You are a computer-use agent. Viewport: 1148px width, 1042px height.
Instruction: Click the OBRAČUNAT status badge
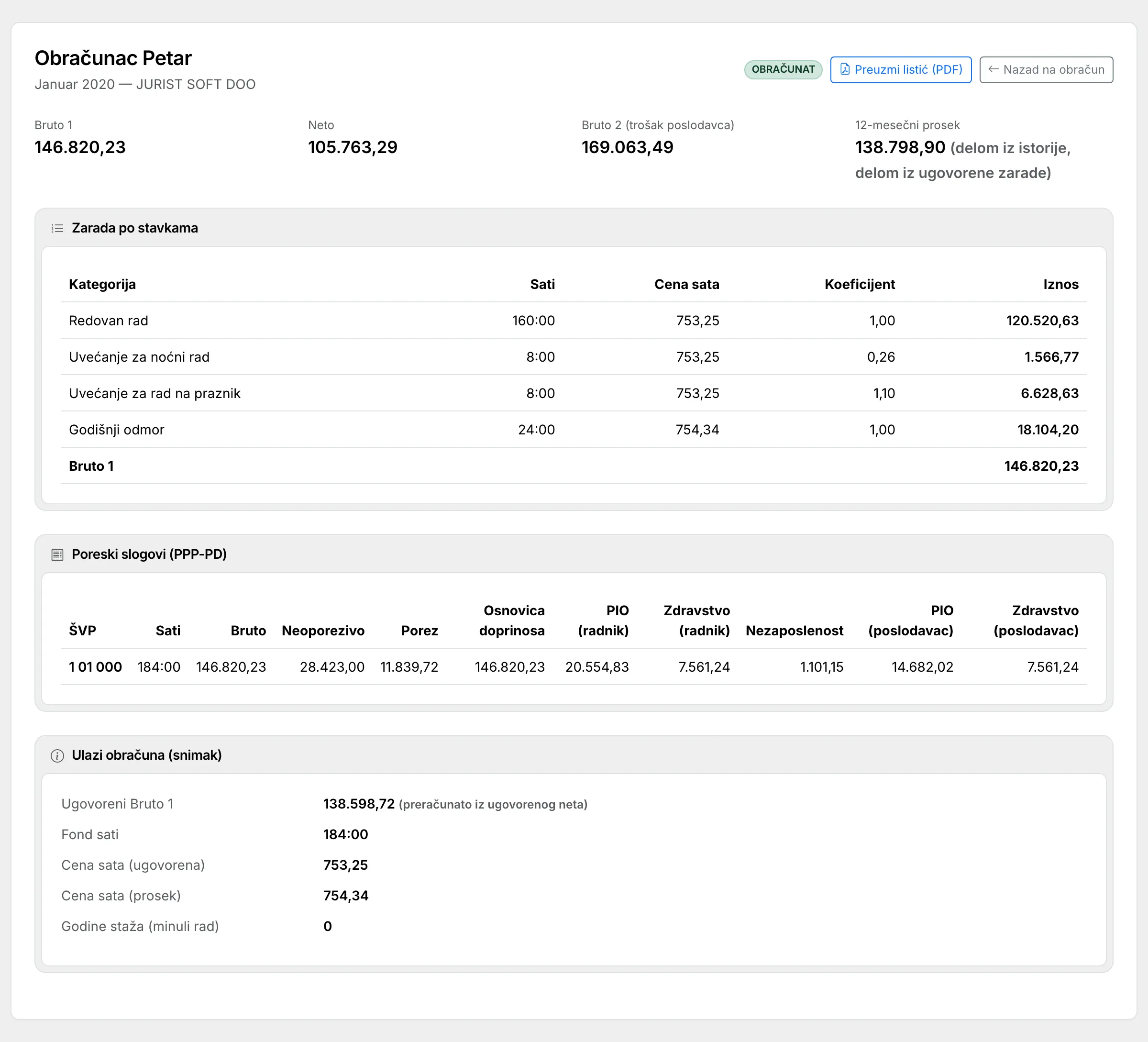[x=783, y=69]
